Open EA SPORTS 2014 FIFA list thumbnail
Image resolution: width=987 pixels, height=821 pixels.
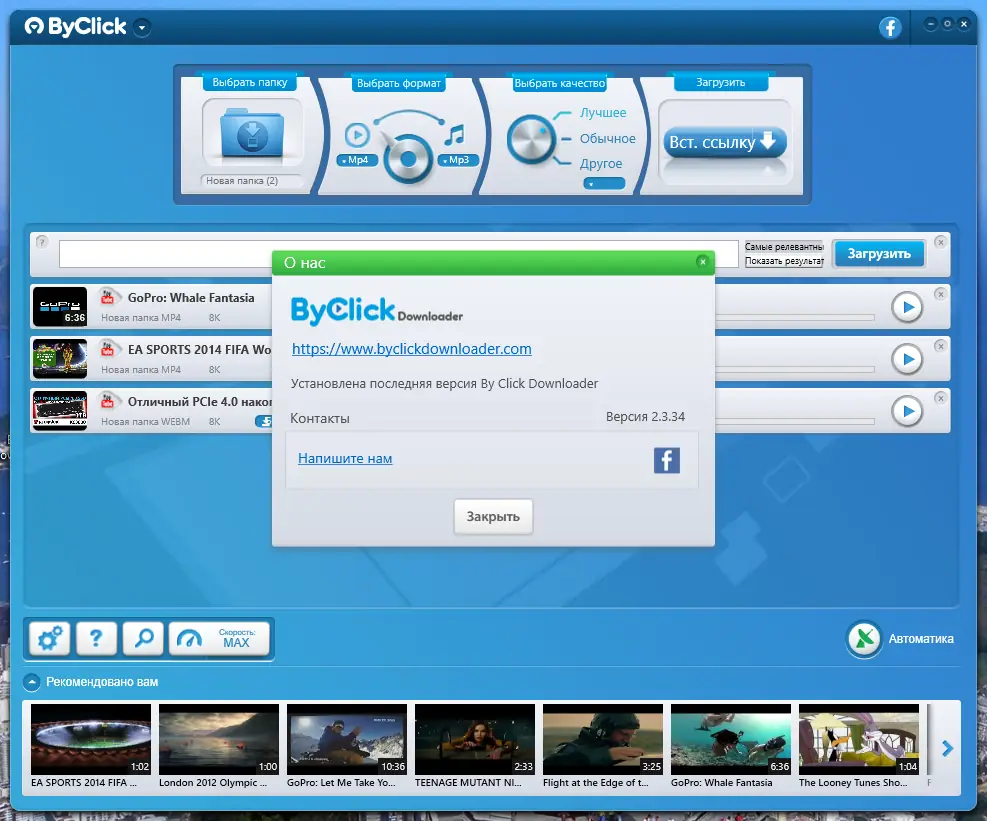(x=60, y=358)
